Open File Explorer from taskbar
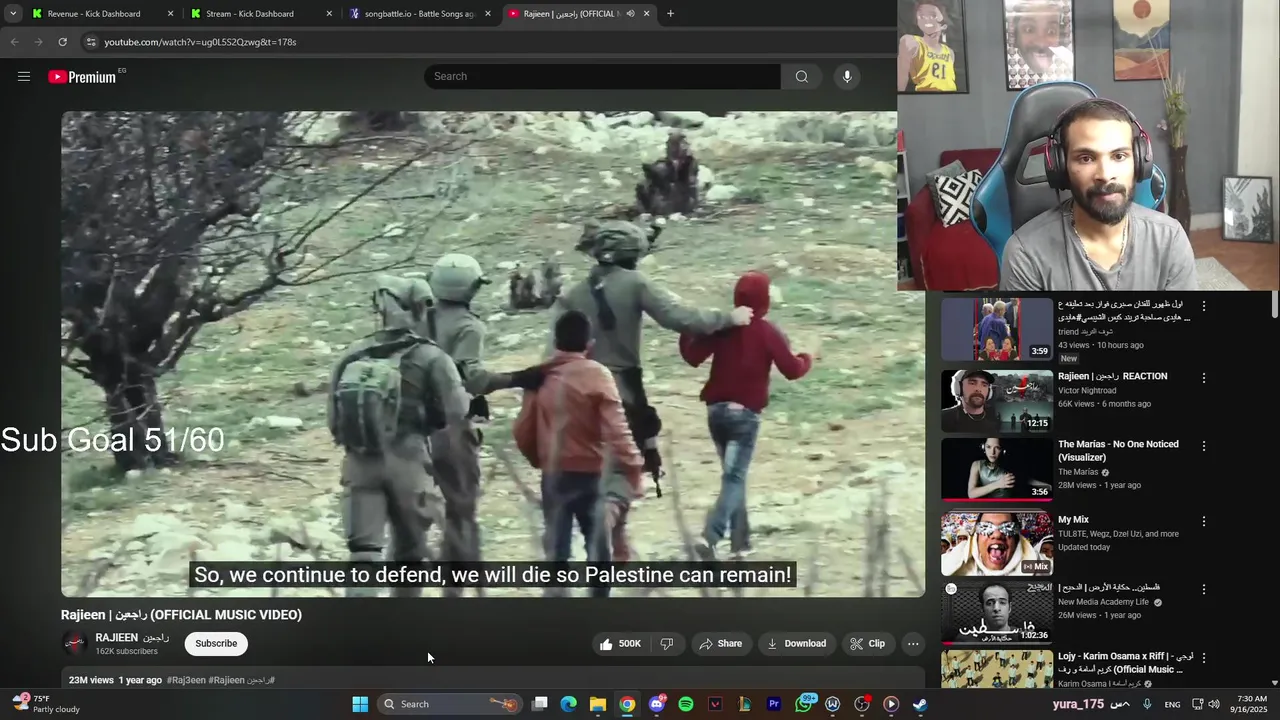This screenshot has width=1280, height=720. 597,704
